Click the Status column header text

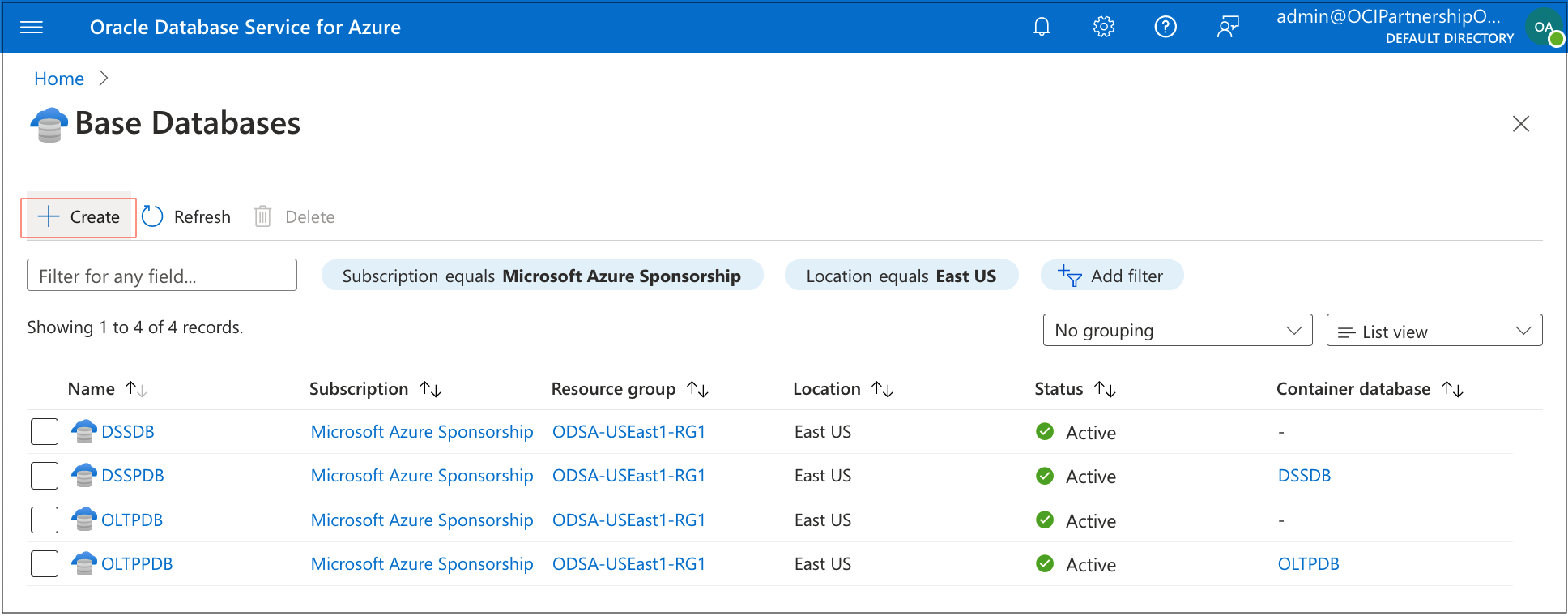click(x=1059, y=389)
